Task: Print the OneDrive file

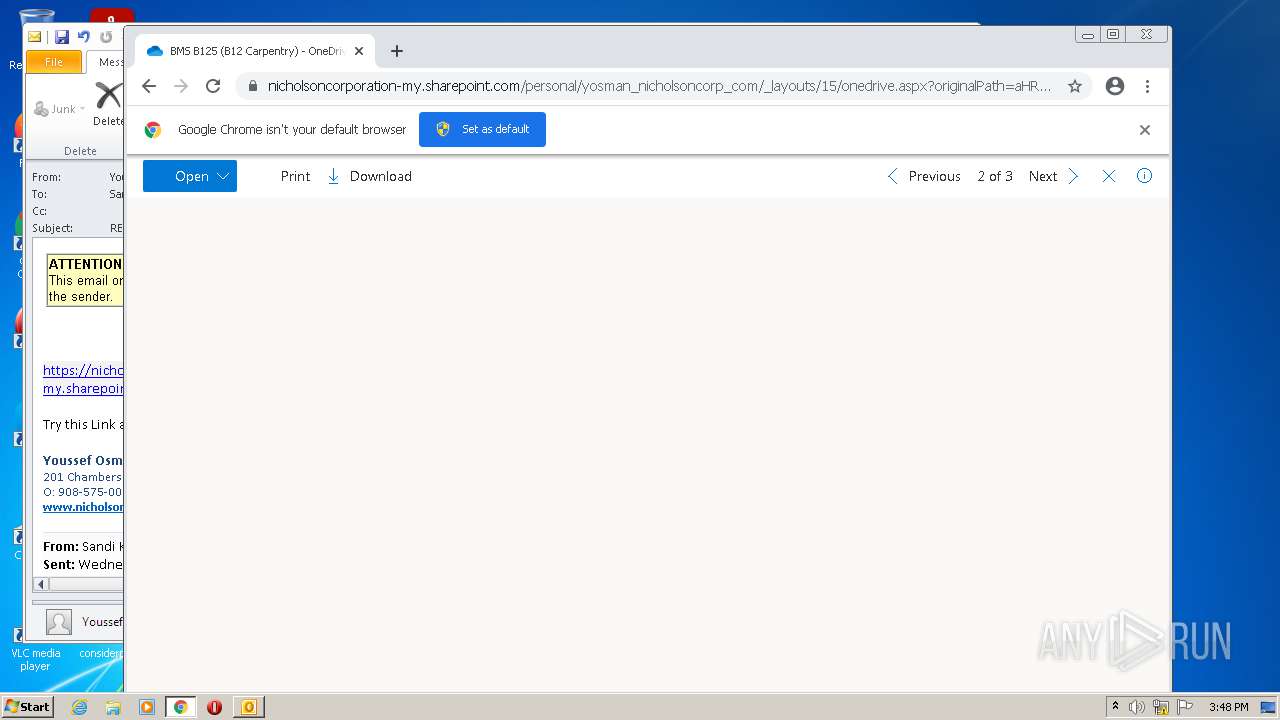Action: [295, 176]
